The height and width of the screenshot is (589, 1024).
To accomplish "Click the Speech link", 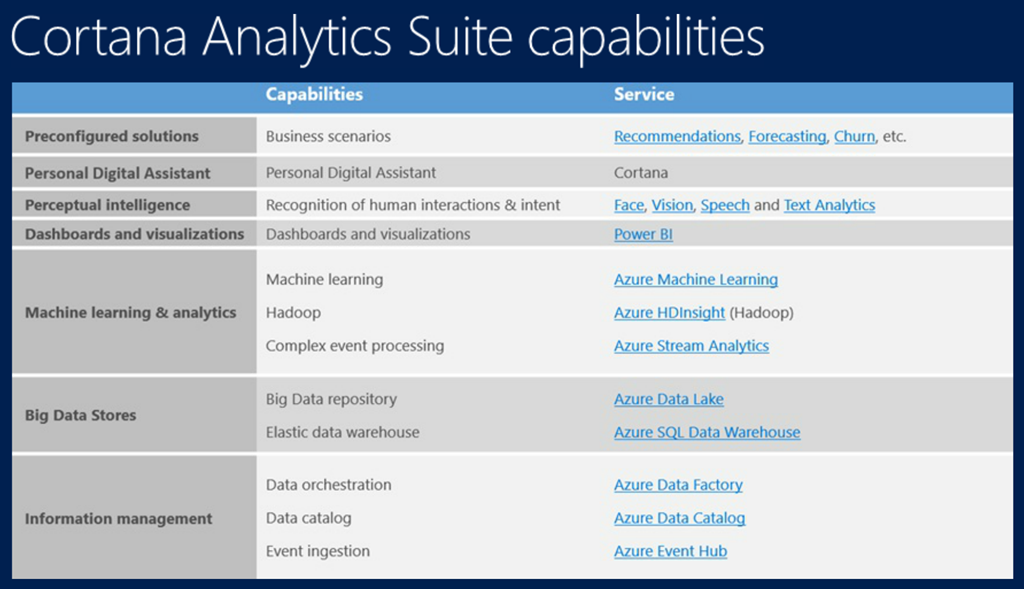I will (x=725, y=205).
